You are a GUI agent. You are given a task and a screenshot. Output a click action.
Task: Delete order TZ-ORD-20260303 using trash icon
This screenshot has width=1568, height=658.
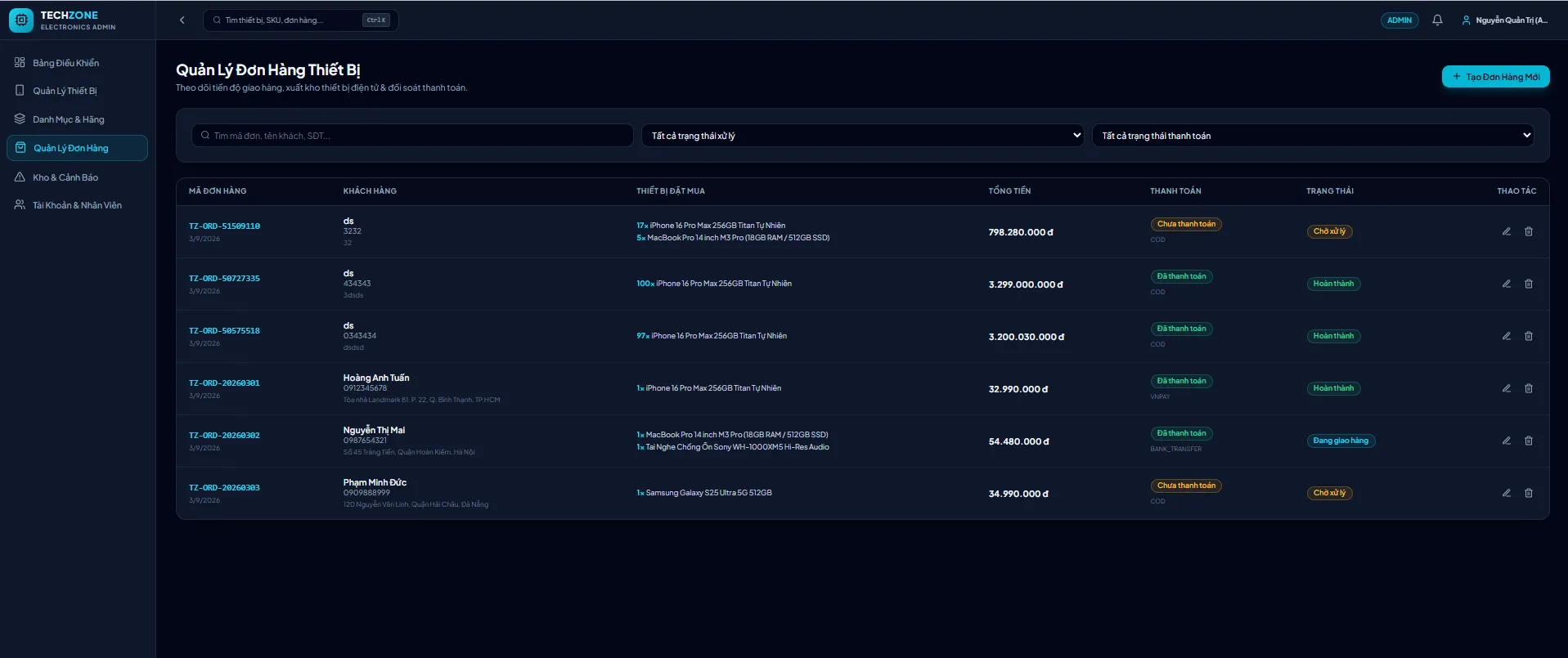1528,493
